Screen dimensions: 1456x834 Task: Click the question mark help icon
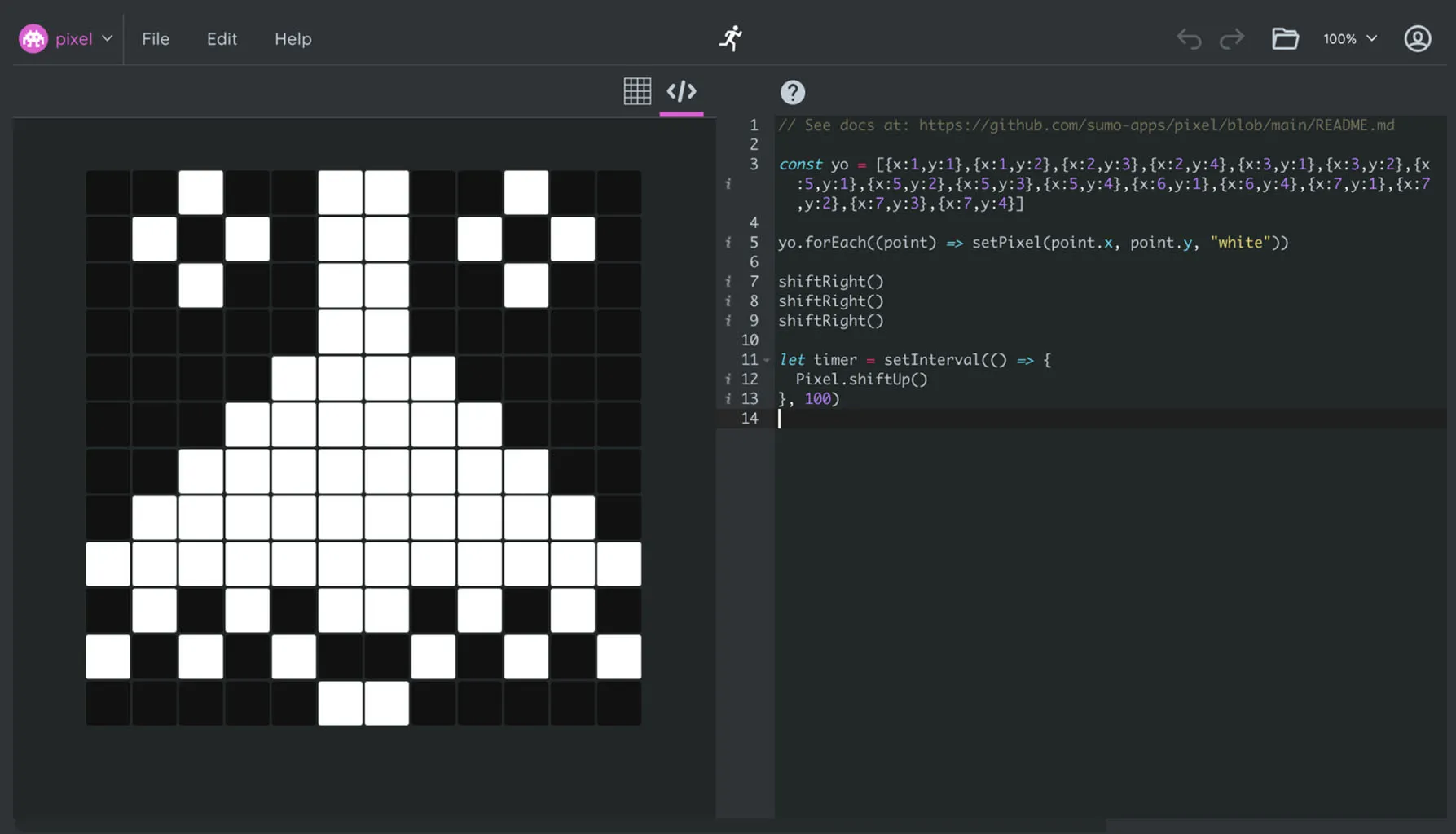point(792,92)
